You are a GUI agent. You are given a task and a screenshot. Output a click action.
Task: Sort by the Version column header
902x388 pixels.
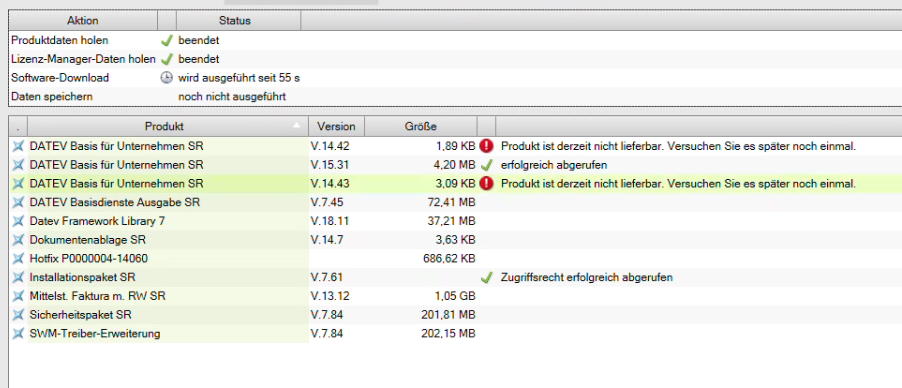337,126
